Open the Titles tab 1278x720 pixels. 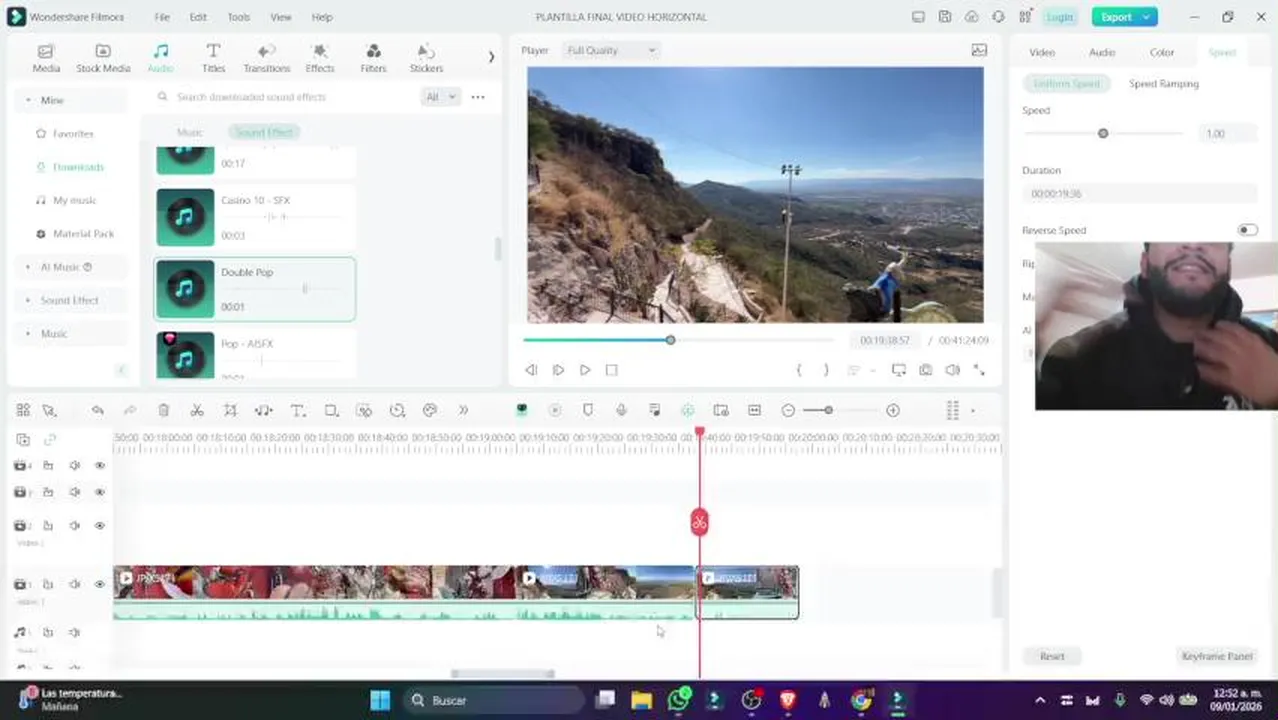(213, 58)
